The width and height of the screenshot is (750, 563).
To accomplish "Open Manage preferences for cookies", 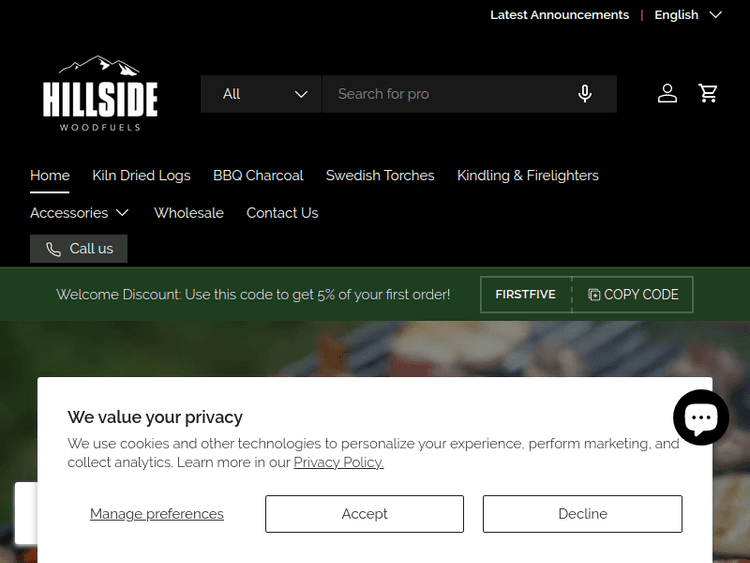I will 157,514.
